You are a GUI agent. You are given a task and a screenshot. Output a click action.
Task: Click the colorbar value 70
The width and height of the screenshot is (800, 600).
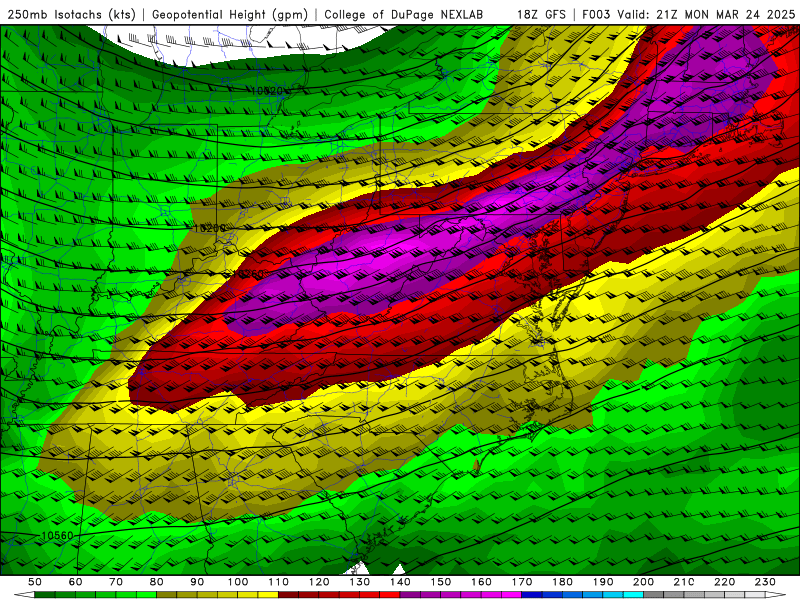(x=116, y=582)
